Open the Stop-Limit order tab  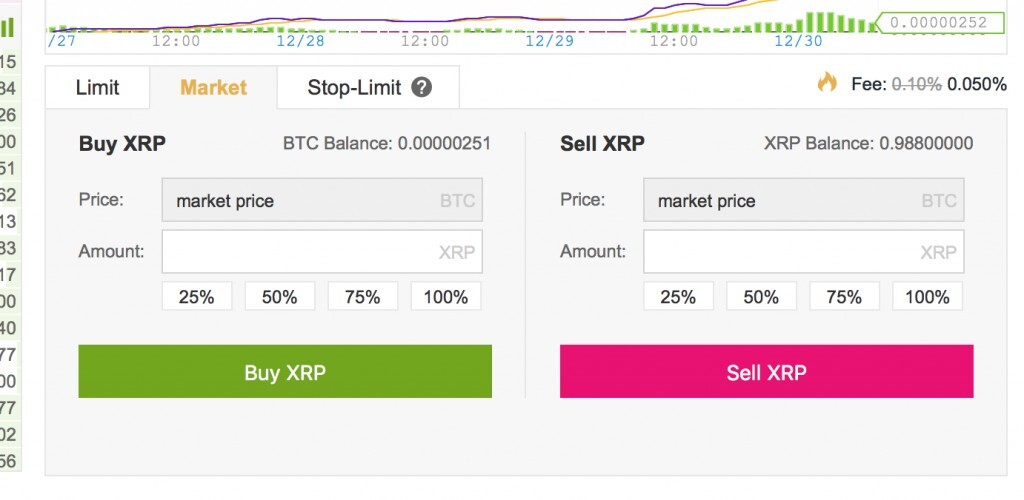[353, 88]
